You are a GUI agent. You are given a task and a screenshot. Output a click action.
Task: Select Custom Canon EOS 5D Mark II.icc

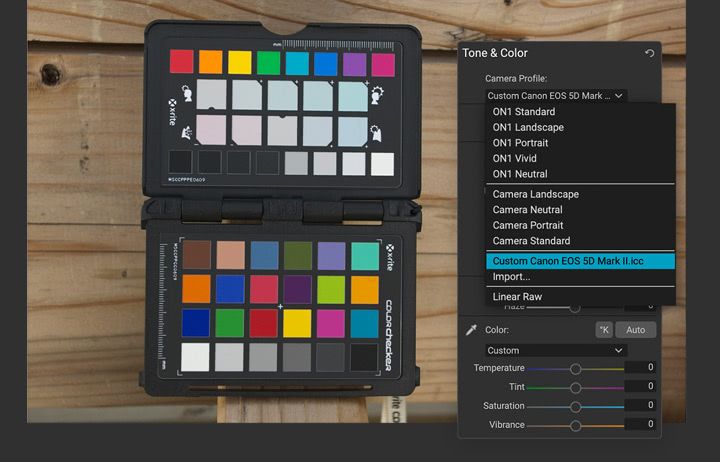pos(580,261)
